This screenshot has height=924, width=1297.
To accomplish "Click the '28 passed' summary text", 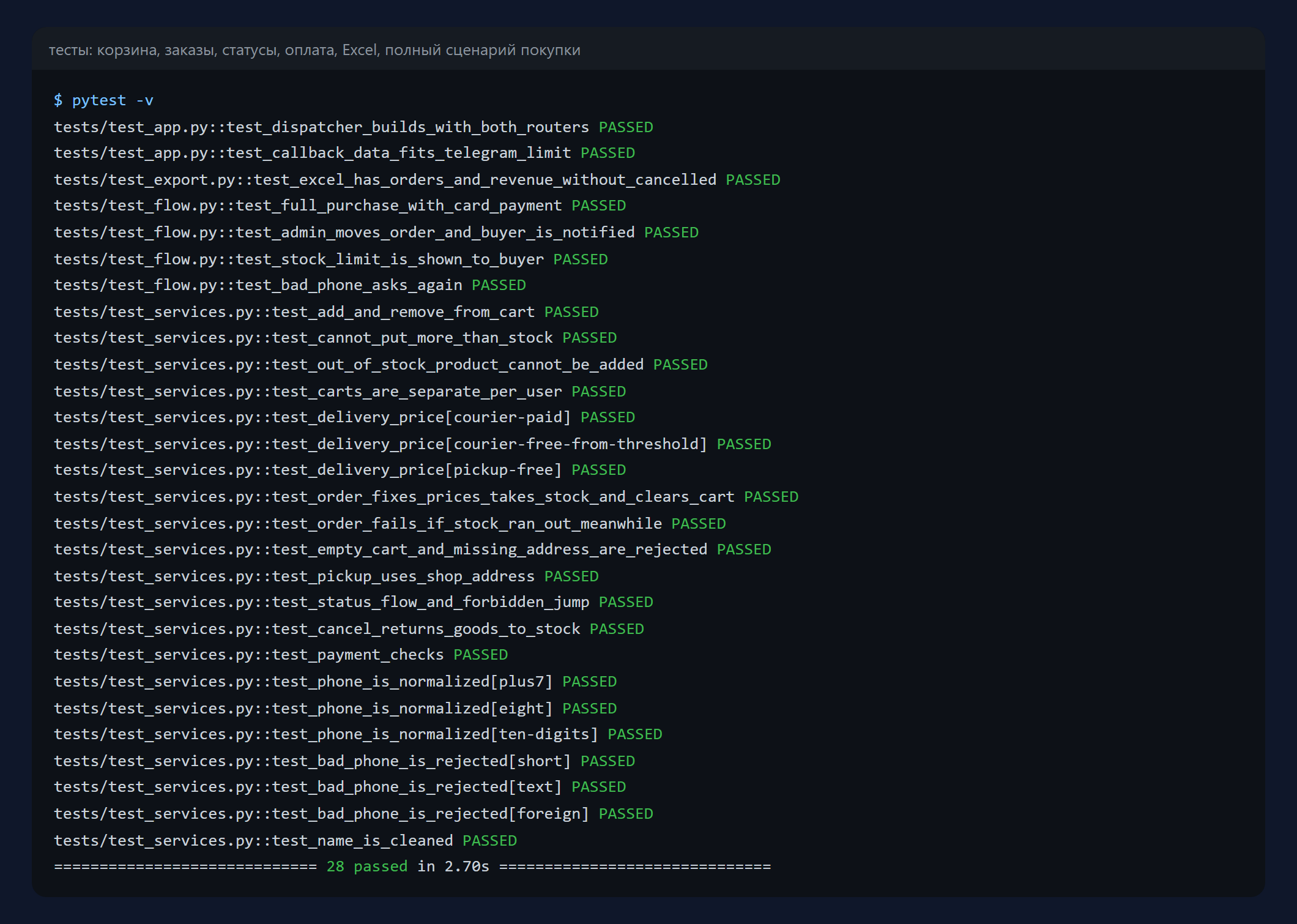I will [x=367, y=866].
